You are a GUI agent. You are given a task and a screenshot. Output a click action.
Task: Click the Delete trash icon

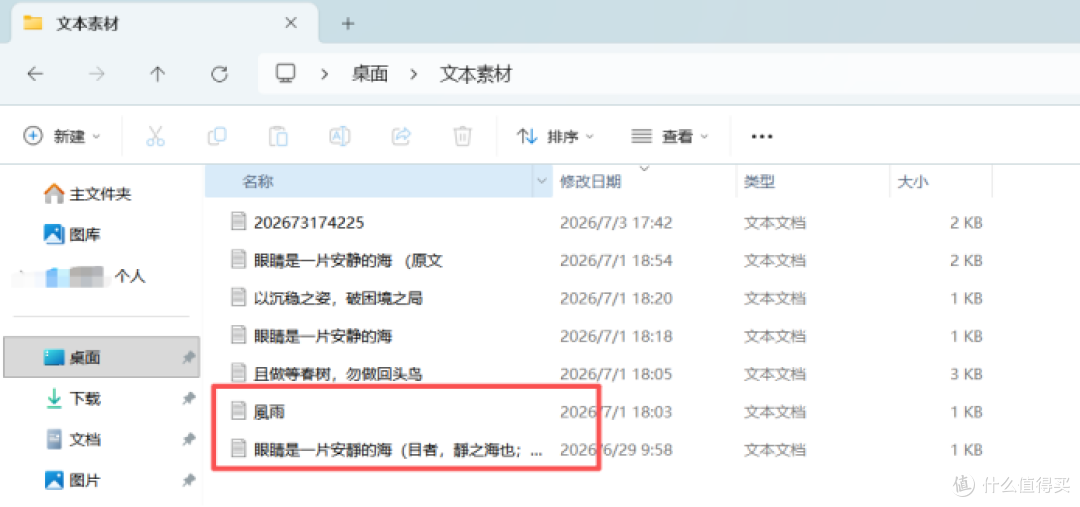tap(462, 136)
